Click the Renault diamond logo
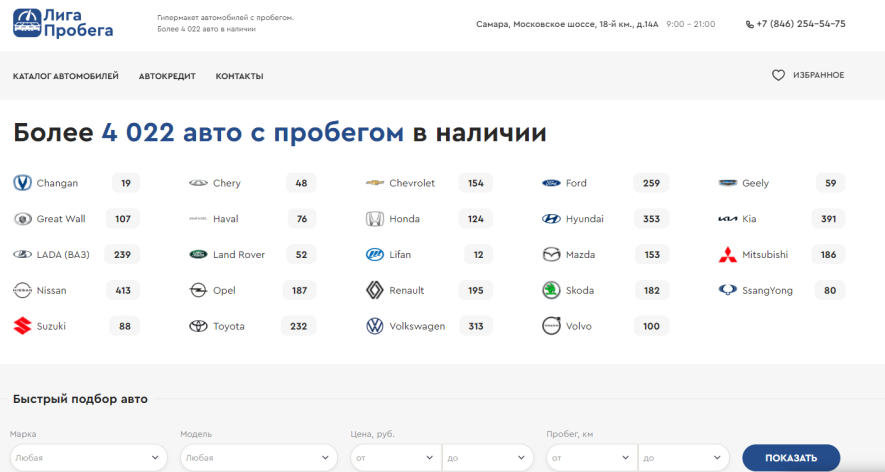Image resolution: width=885 pixels, height=472 pixels. click(x=375, y=290)
